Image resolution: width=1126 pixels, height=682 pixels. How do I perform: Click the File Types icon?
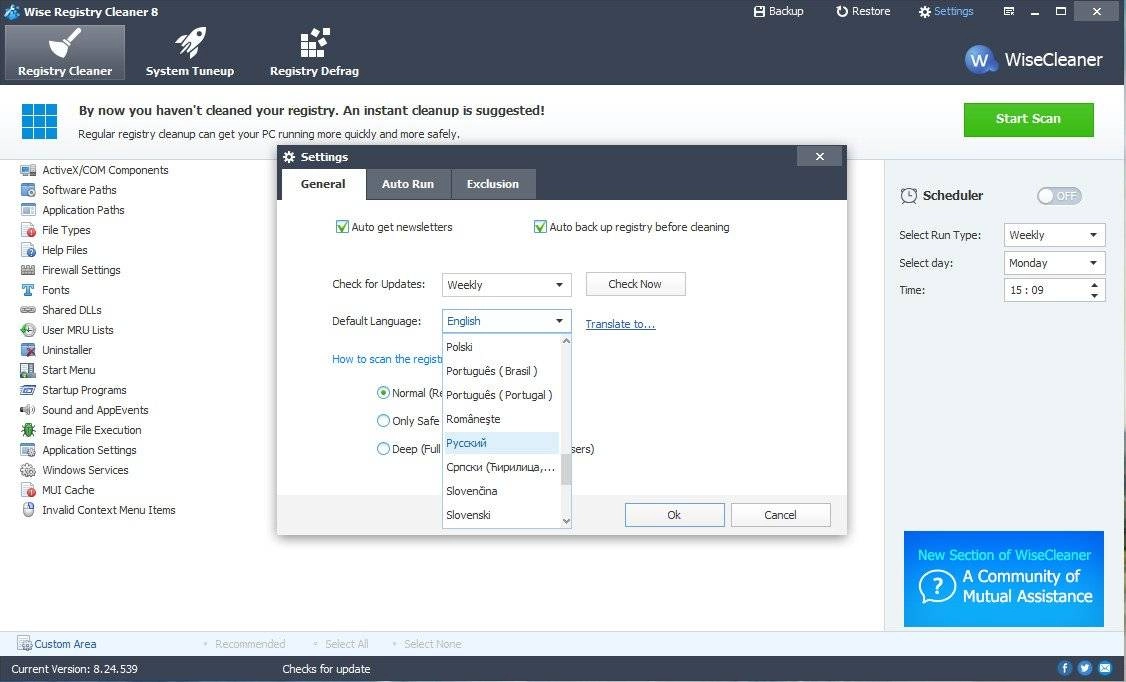point(28,230)
